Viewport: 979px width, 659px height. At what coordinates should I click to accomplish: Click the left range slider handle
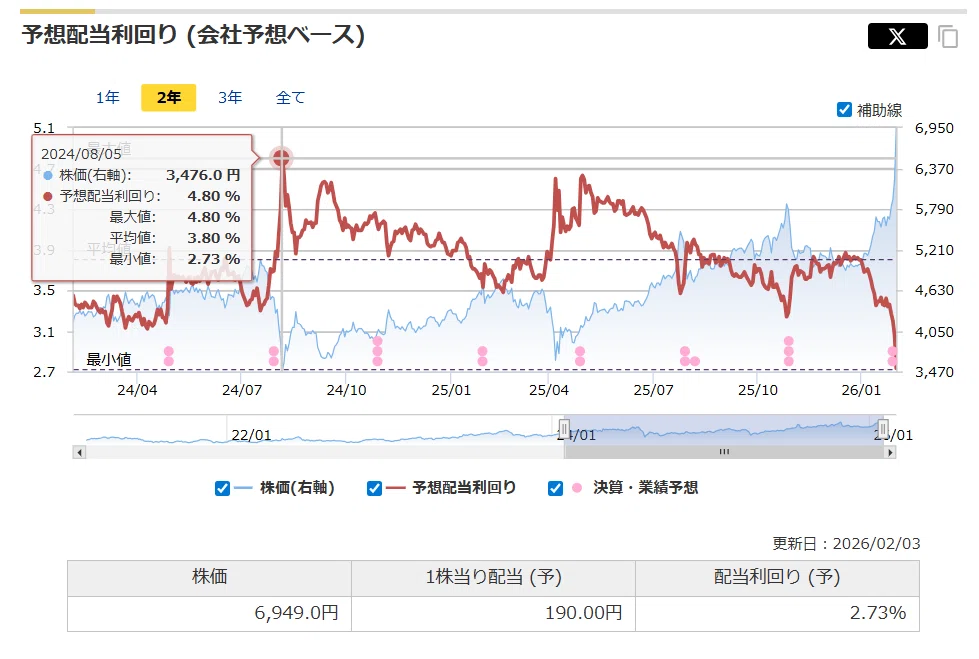[564, 429]
